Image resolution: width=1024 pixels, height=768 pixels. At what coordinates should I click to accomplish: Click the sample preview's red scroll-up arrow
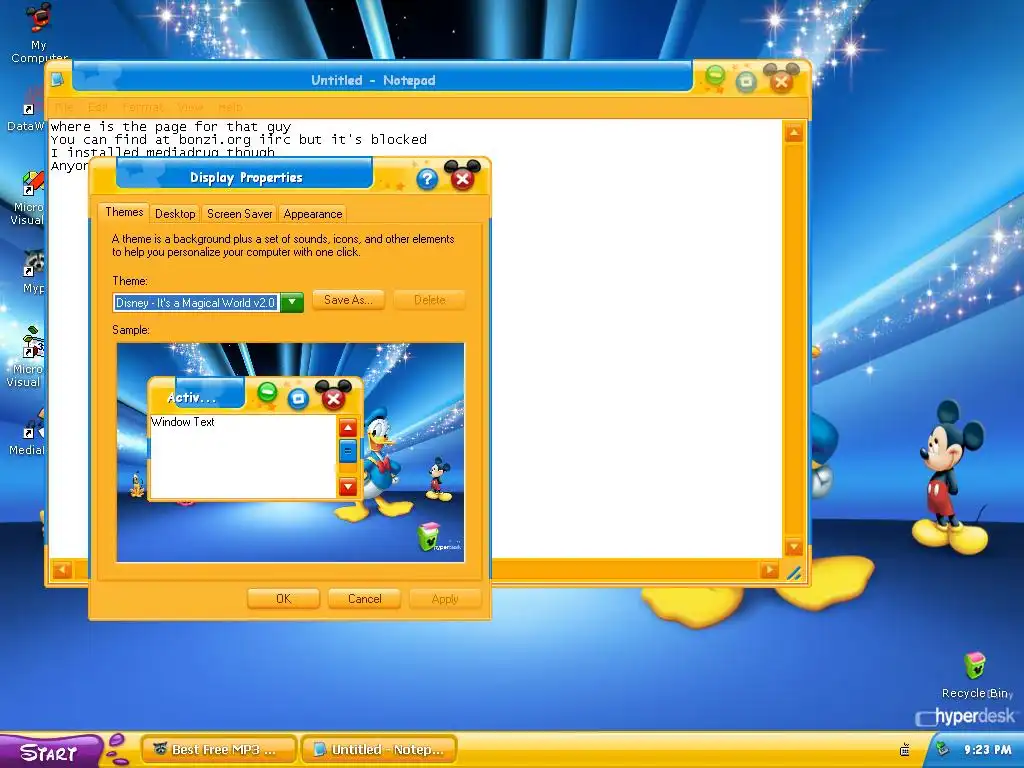click(348, 428)
